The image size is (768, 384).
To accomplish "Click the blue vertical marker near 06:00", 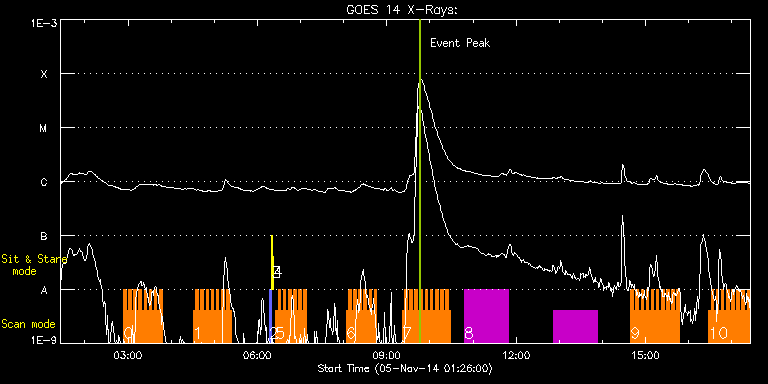I will click(270, 316).
